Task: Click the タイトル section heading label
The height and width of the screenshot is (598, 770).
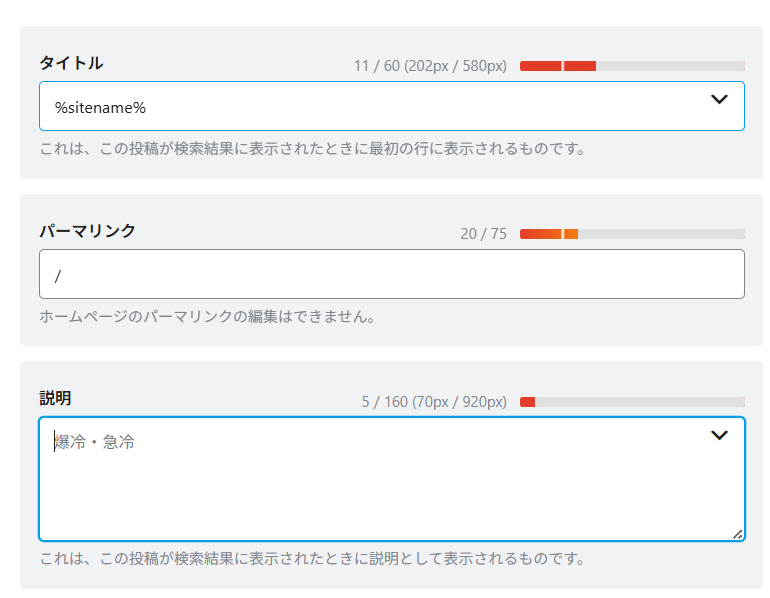Action: (71, 63)
